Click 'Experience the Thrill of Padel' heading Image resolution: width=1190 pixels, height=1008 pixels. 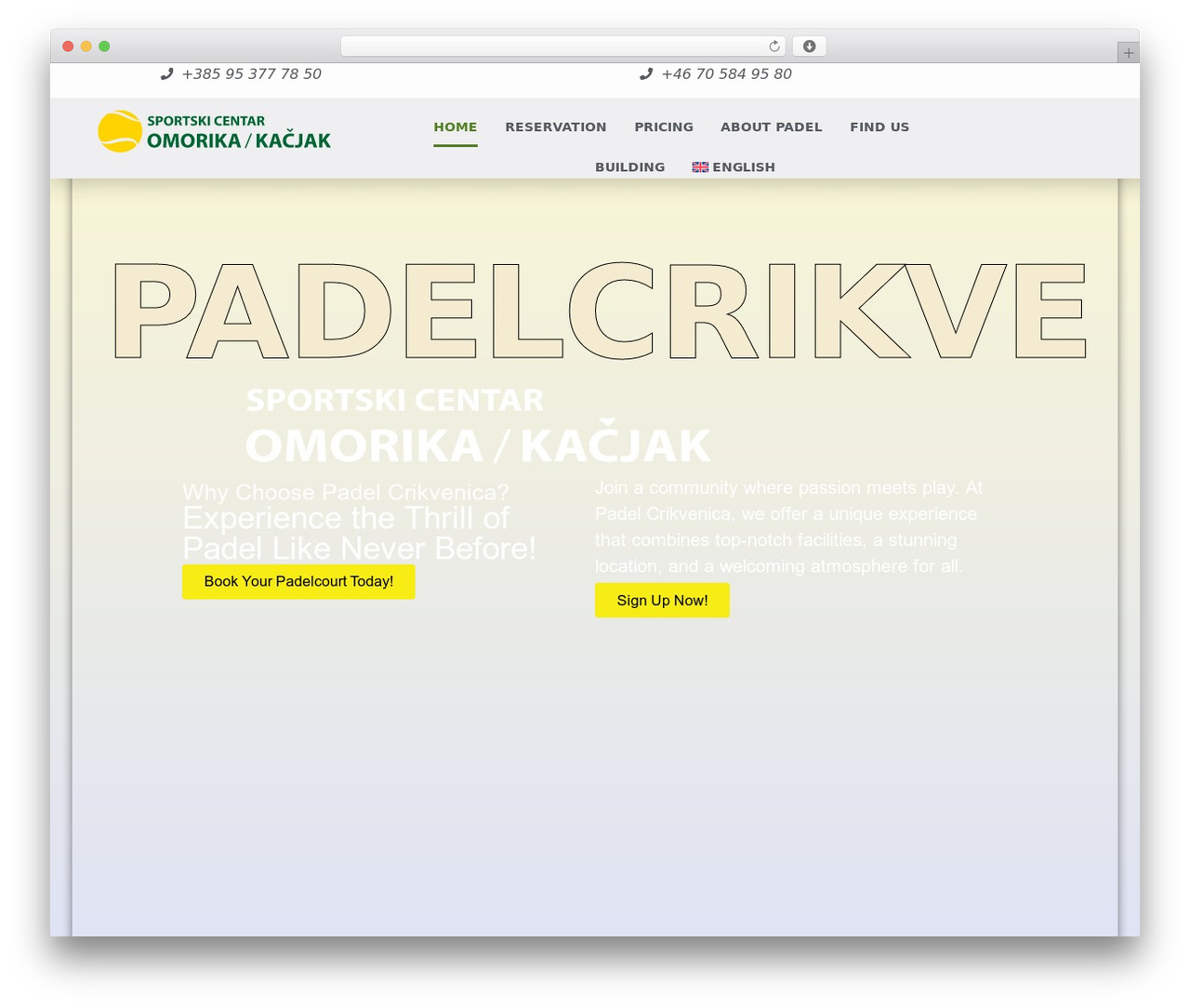[x=359, y=533]
